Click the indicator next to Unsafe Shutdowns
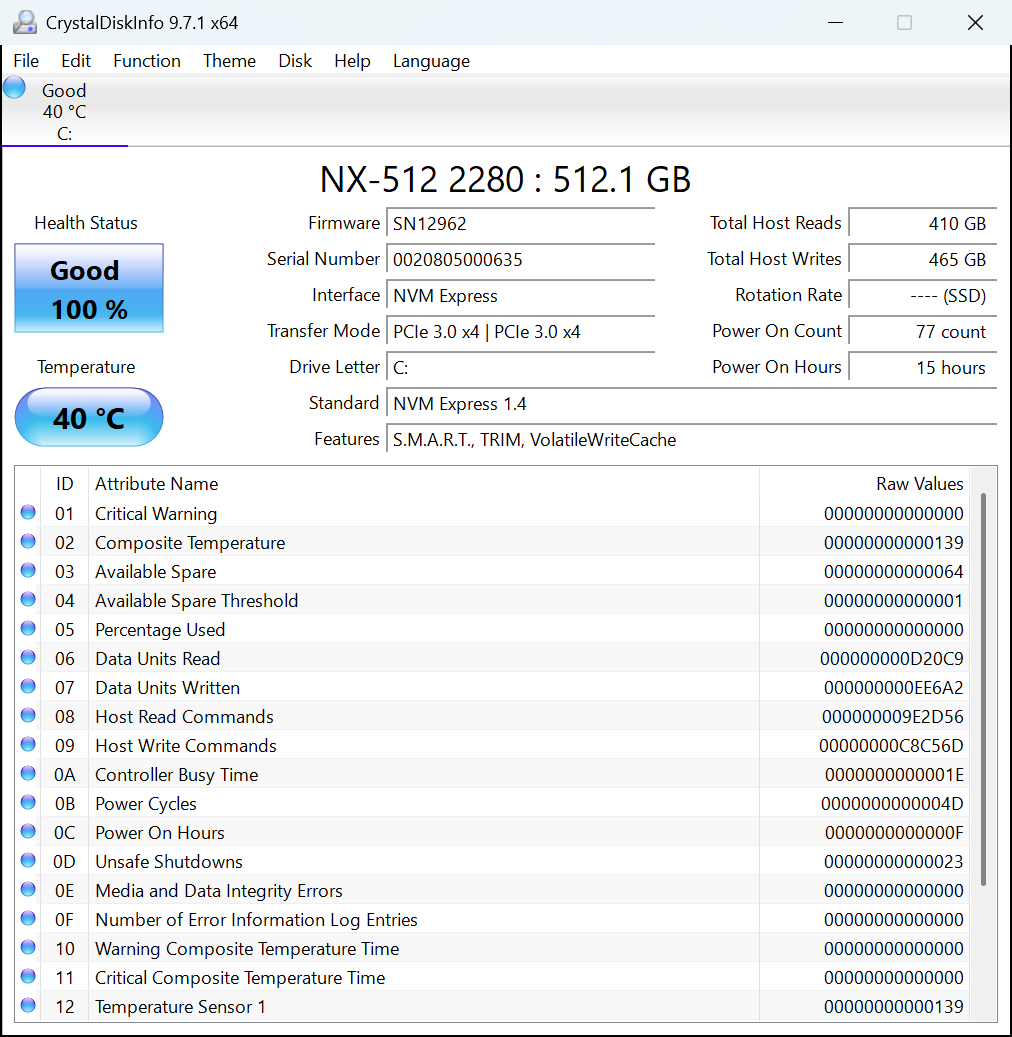This screenshot has height=1037, width=1012. coord(27,859)
